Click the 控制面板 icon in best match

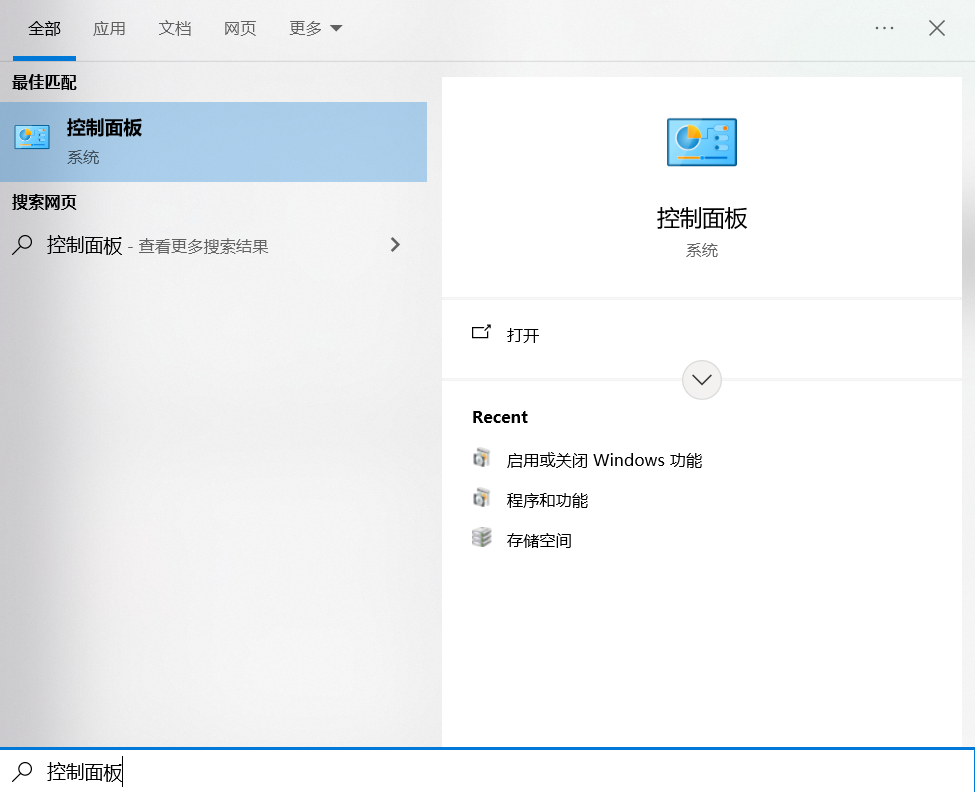tap(32, 137)
